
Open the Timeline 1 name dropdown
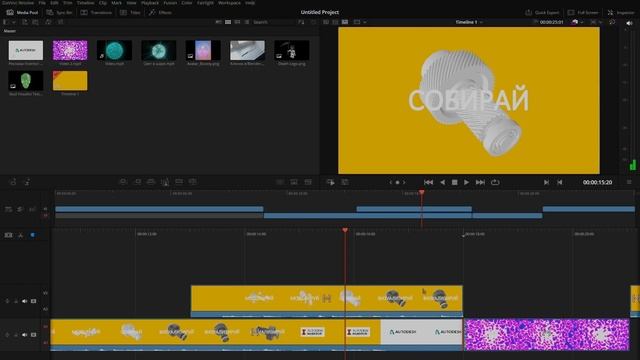(x=469, y=22)
